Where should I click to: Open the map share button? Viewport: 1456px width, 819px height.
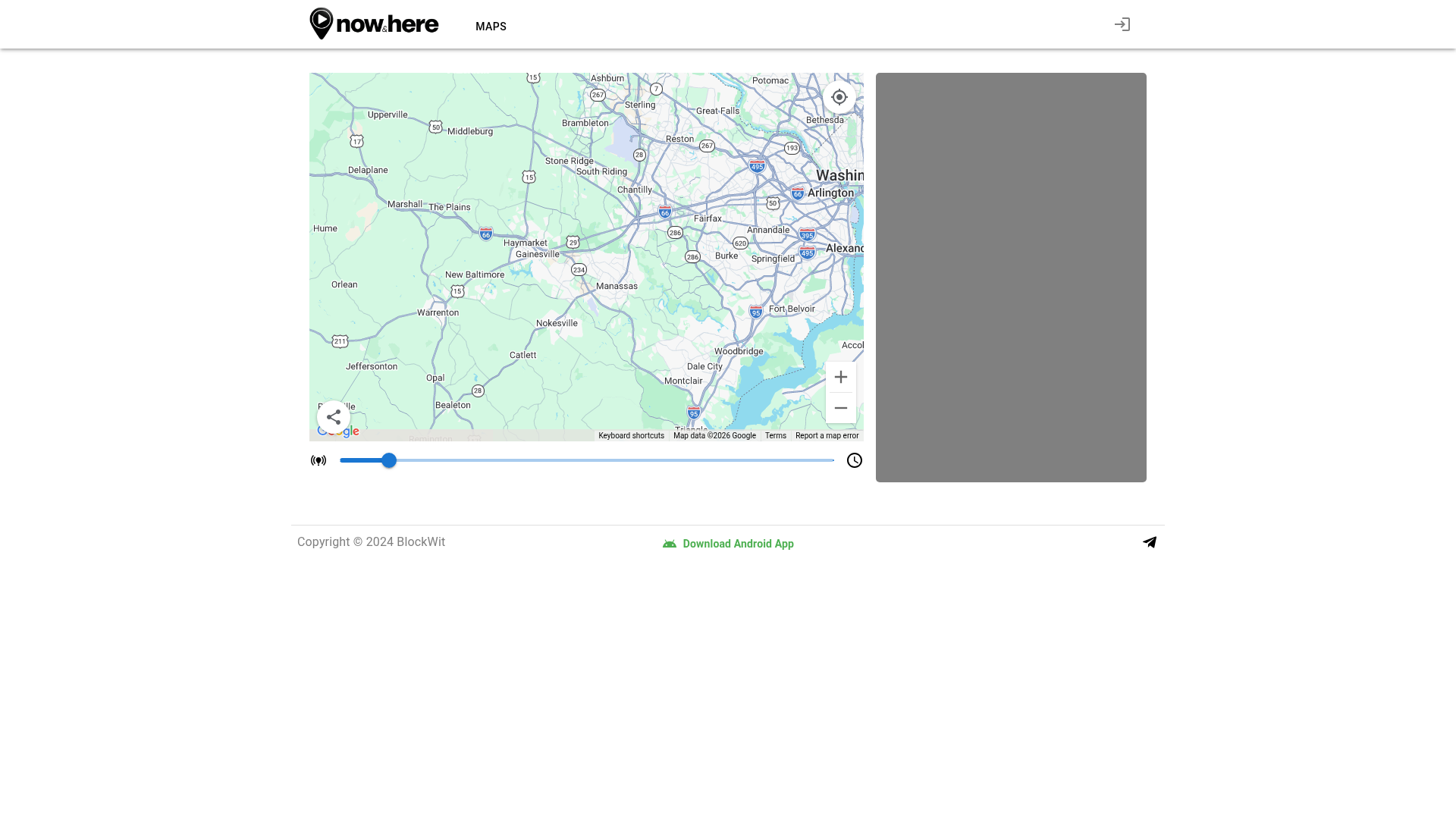click(334, 417)
